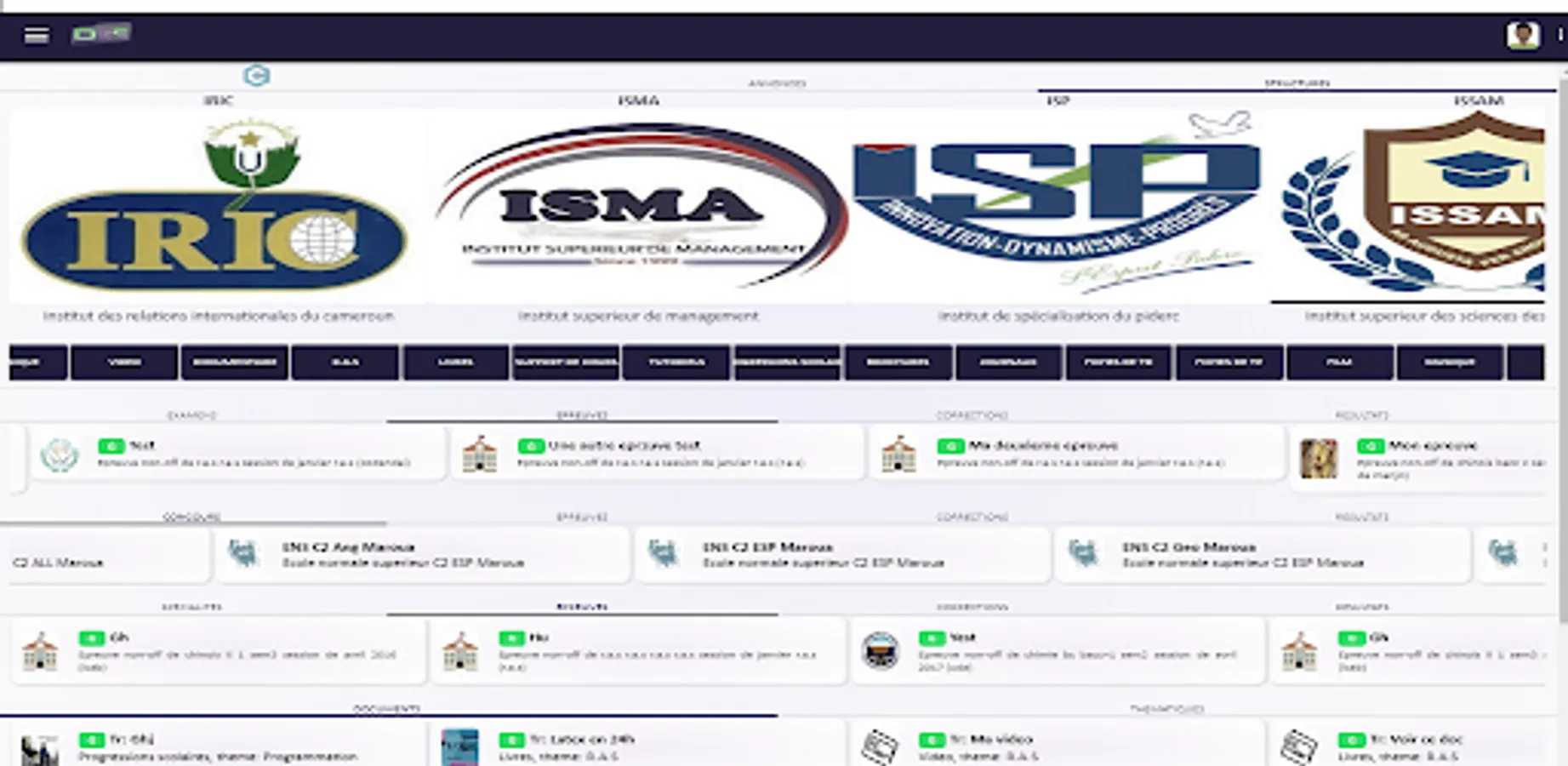Click the icon beside 'ENS C2 Geo Maroua'
Viewport: 1568px width, 766px height.
point(1083,554)
